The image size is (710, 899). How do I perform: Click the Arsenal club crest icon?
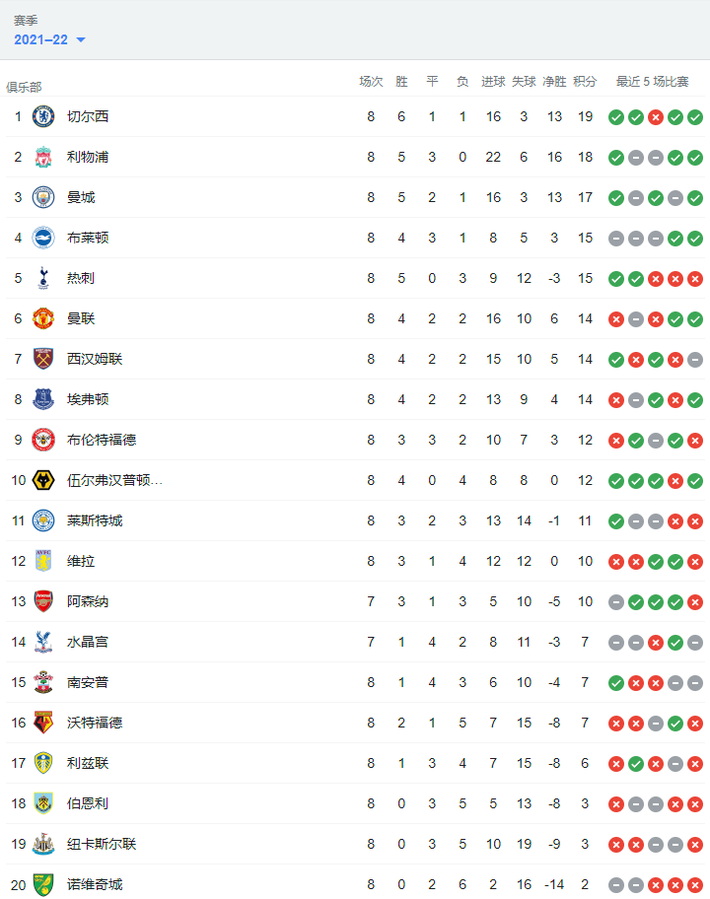pyautogui.click(x=43, y=601)
